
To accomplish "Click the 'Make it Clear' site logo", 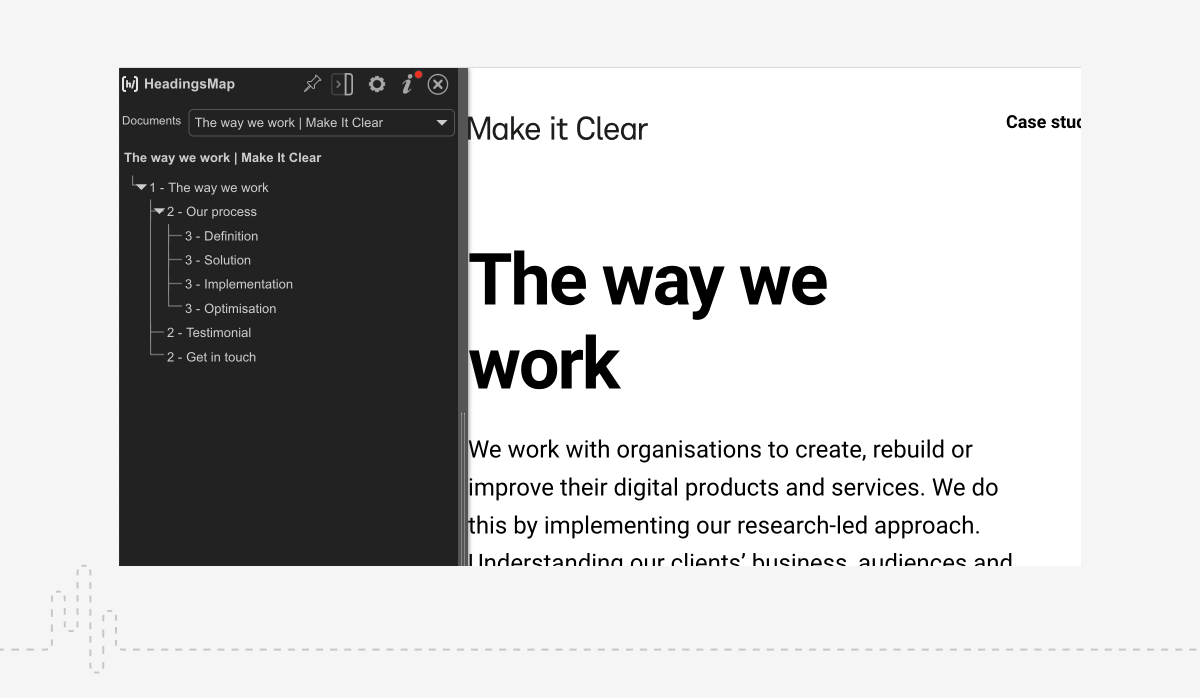I will coord(557,129).
